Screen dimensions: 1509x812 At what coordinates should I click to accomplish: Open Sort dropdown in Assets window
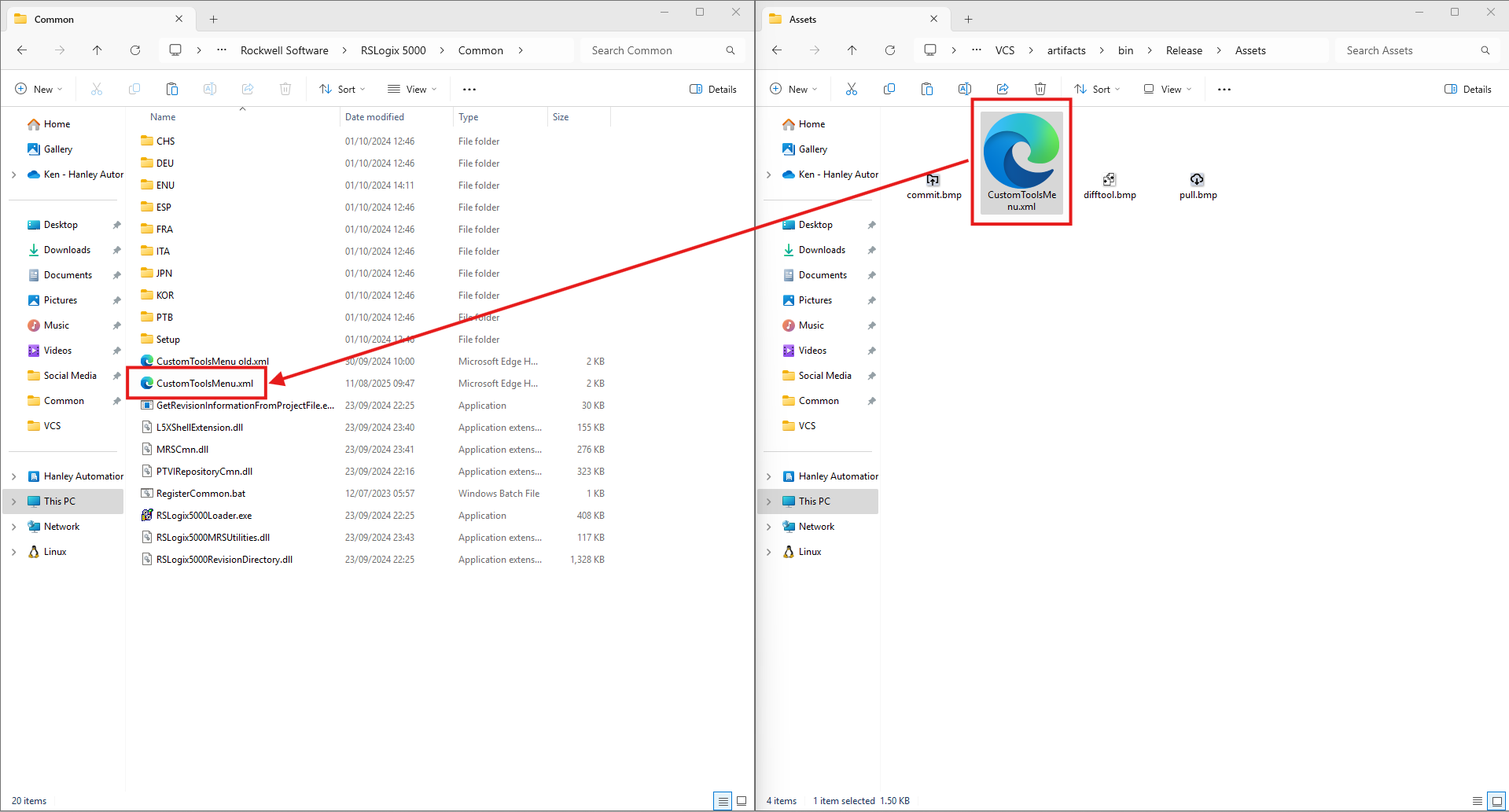[1097, 89]
